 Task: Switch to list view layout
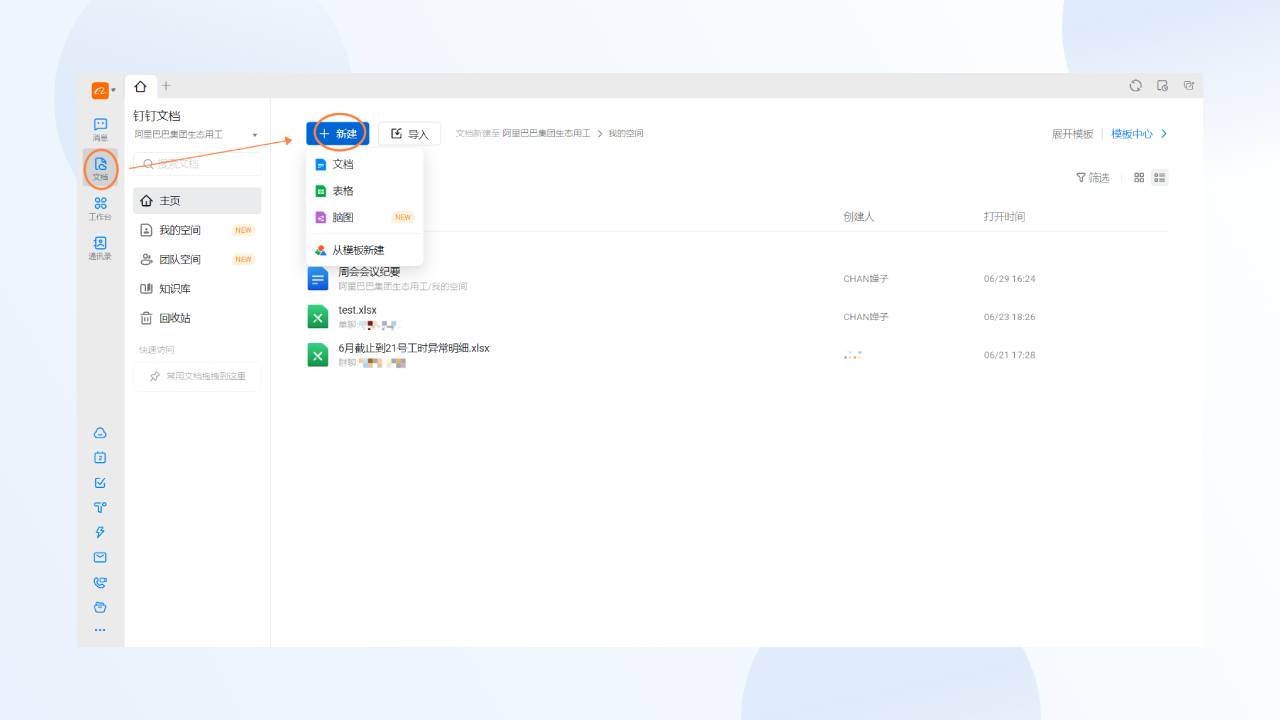tap(1161, 177)
